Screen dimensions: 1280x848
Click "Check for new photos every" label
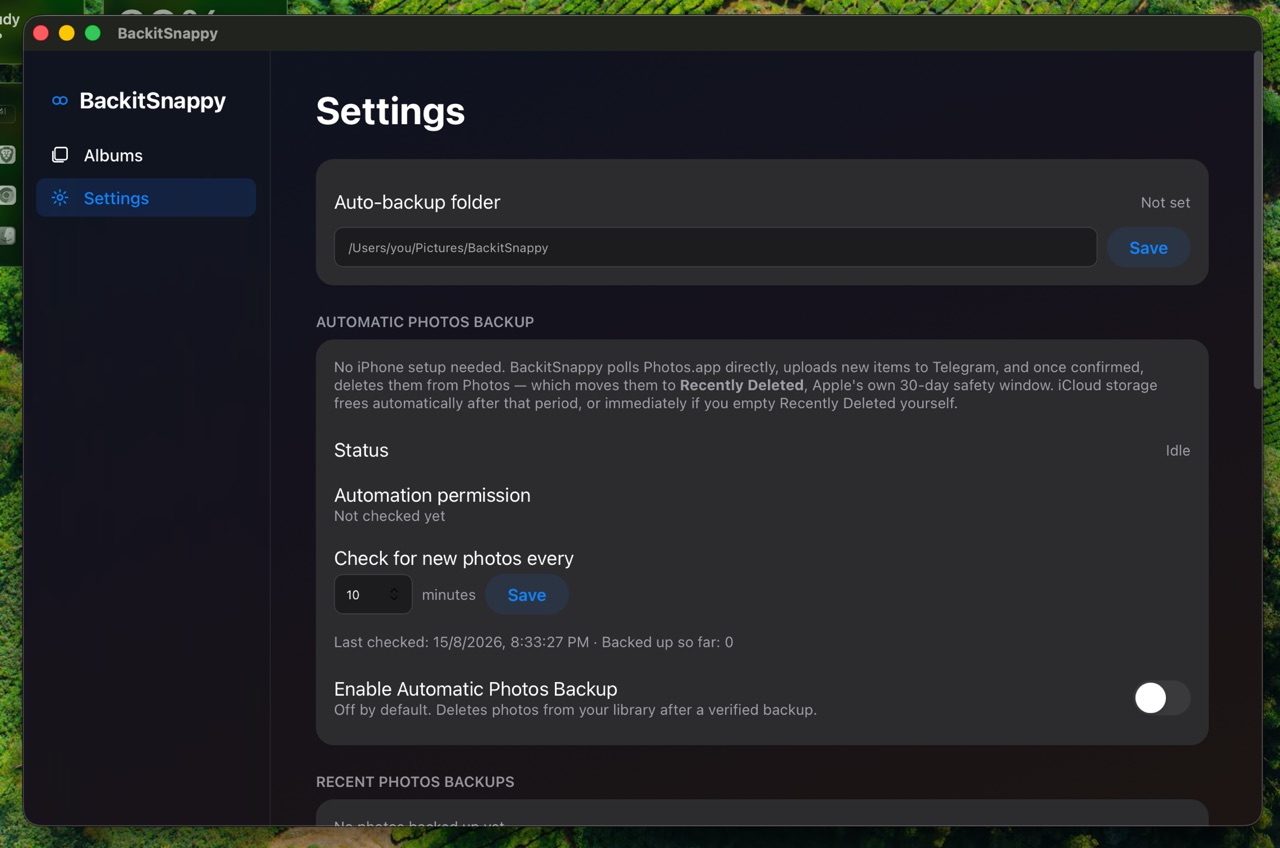point(454,558)
